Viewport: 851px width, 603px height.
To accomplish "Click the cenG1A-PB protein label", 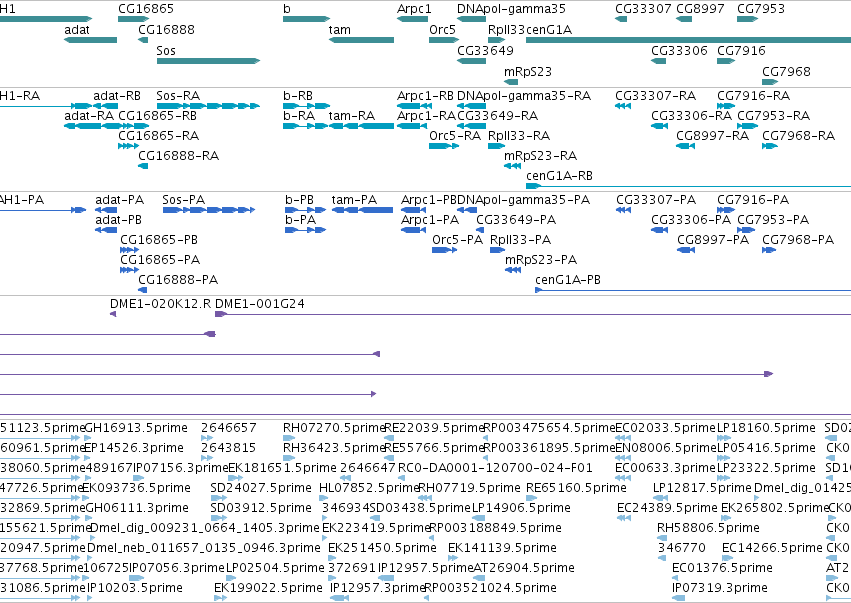I will [568, 280].
